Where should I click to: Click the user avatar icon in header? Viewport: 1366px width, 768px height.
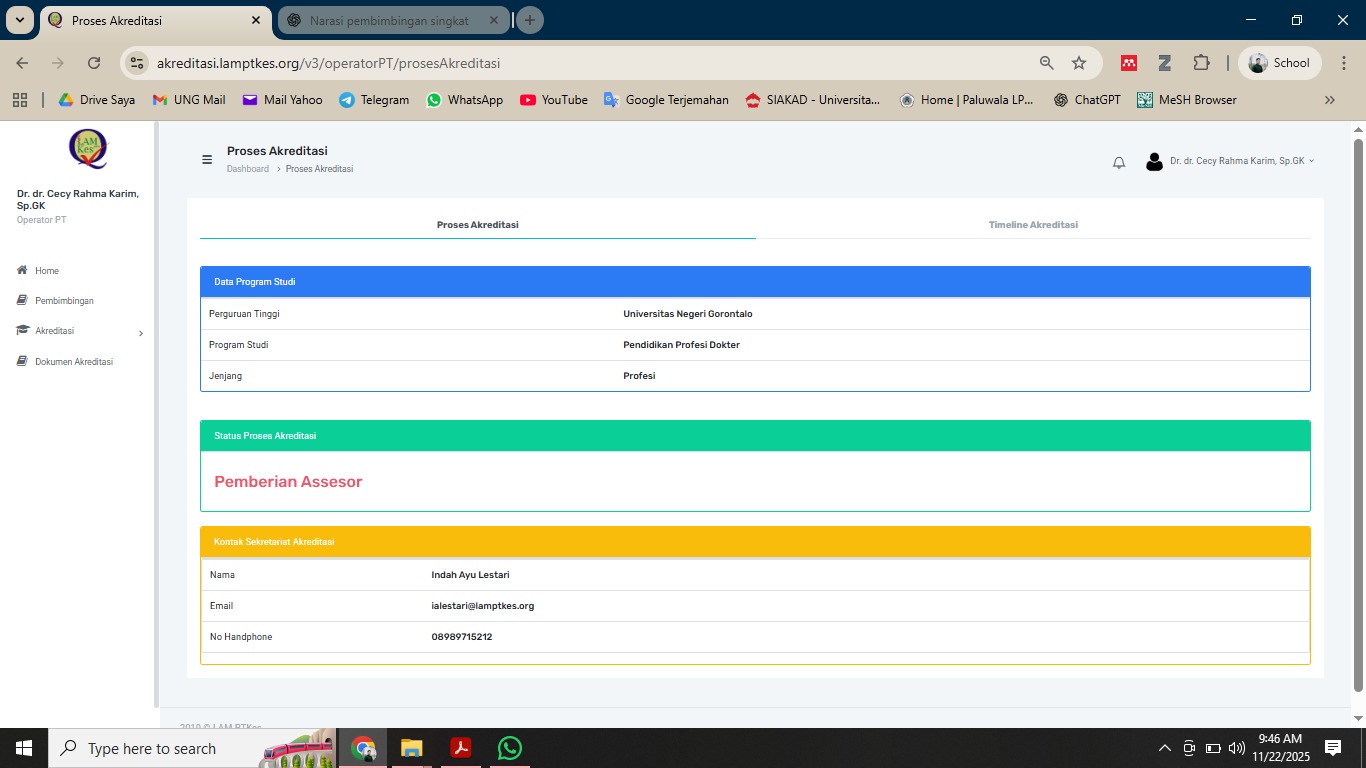(x=1154, y=162)
